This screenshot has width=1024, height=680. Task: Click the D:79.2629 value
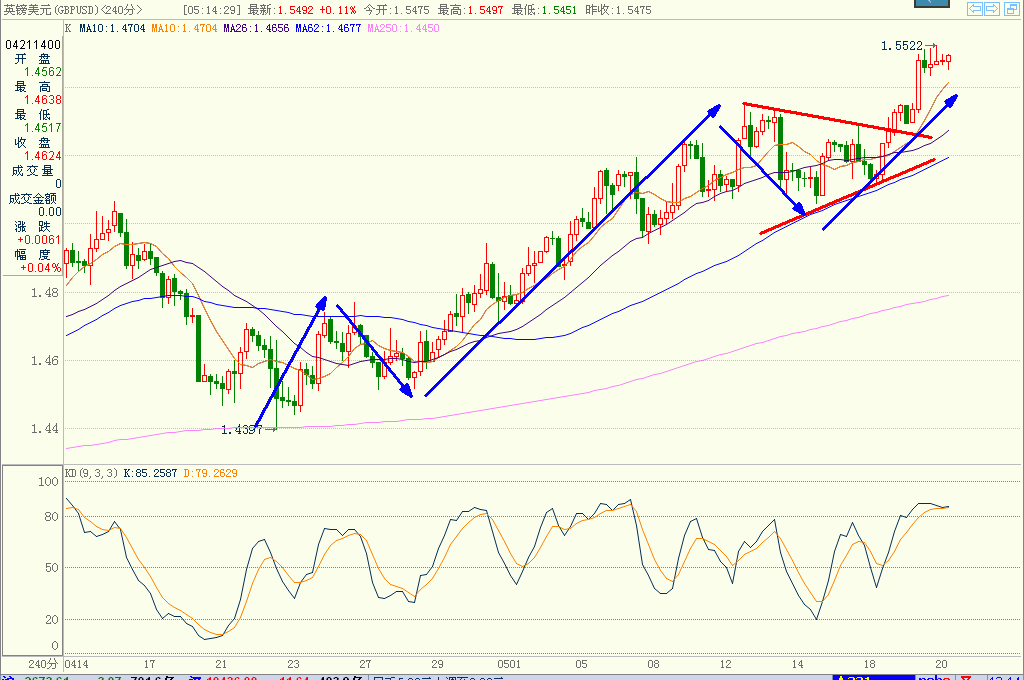pos(210,473)
